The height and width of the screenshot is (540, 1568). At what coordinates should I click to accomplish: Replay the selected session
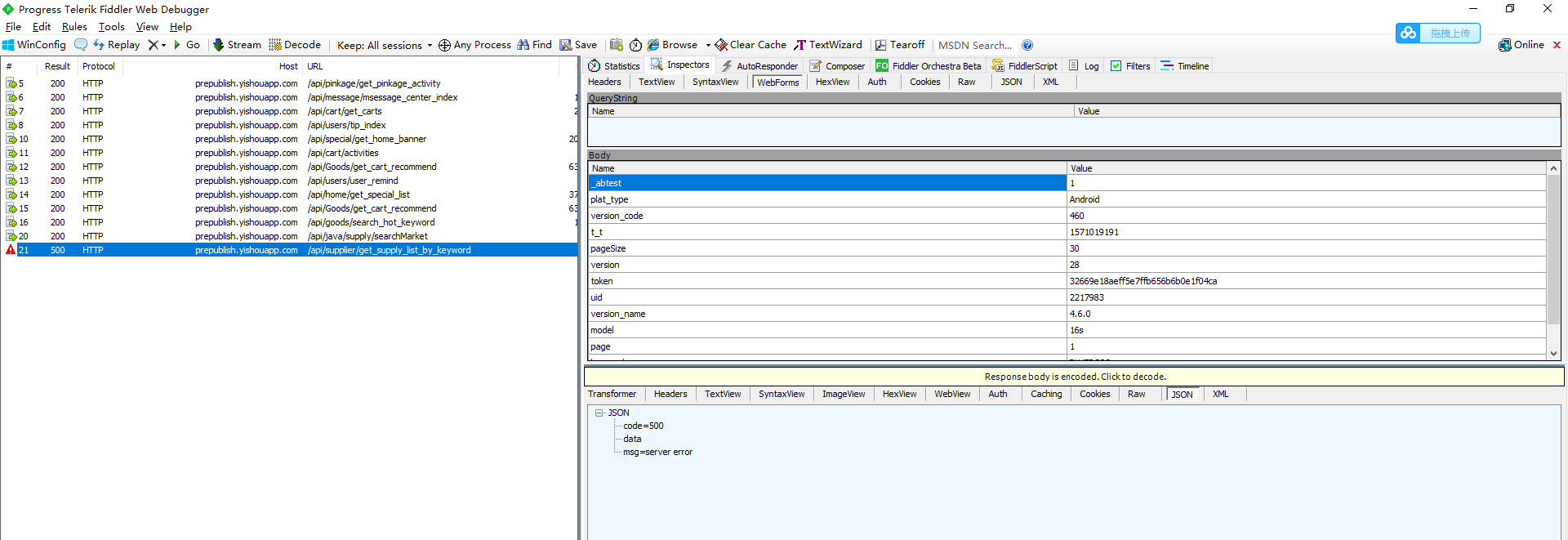(x=116, y=45)
